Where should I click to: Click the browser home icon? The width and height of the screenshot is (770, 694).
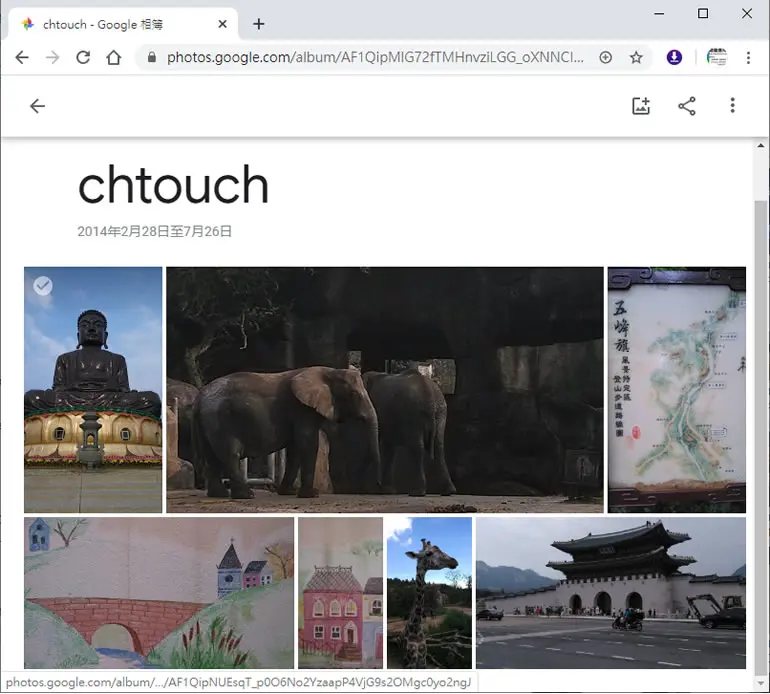coord(113,57)
